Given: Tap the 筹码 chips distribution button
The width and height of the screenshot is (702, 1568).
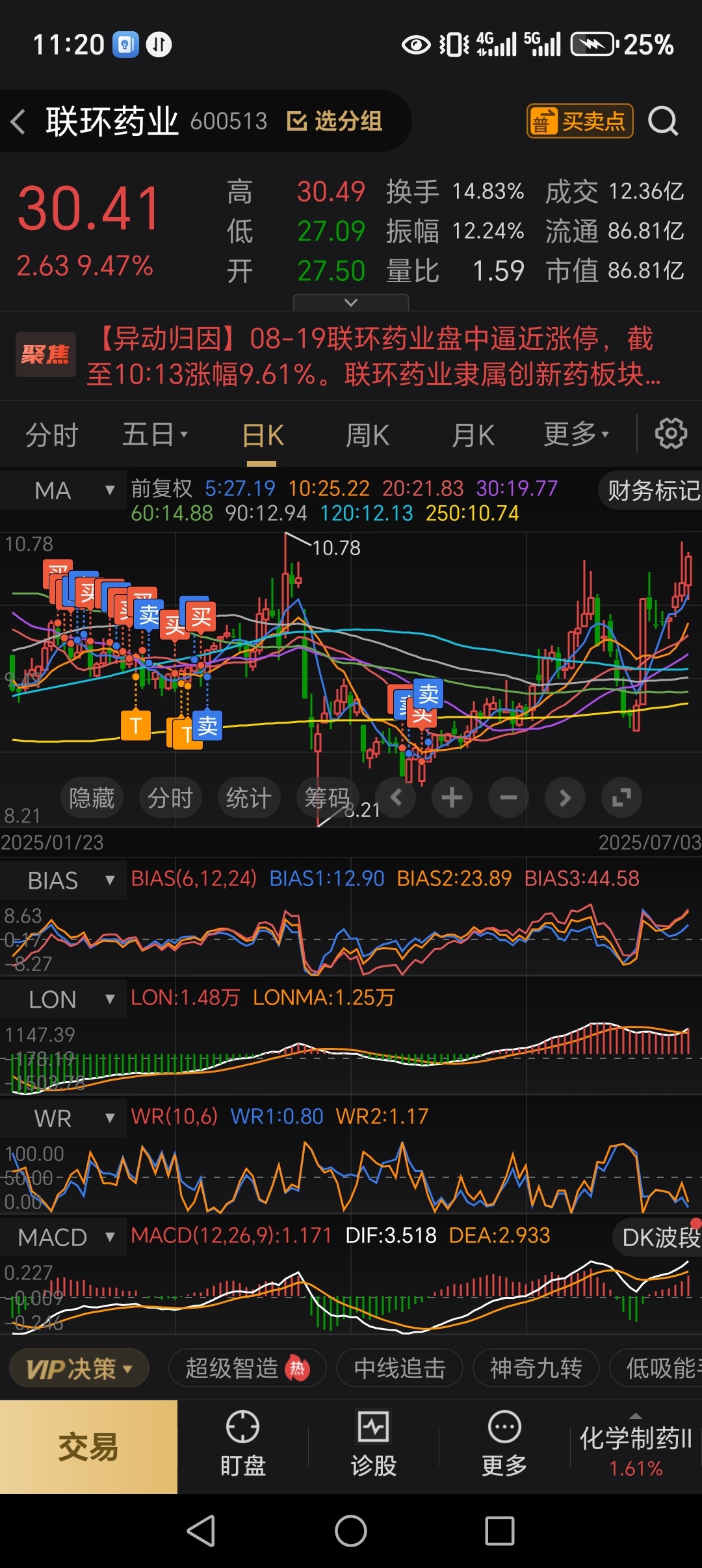Looking at the screenshot, I should coord(327,798).
